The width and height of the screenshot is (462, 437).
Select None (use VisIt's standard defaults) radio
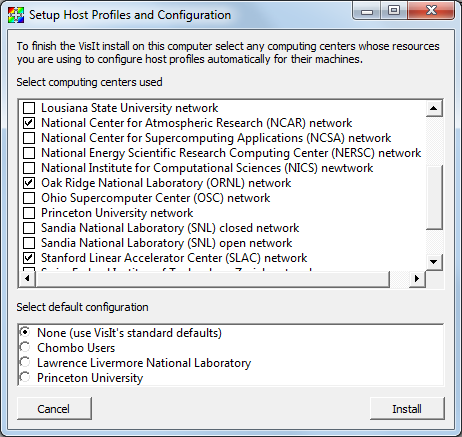pyautogui.click(x=25, y=332)
